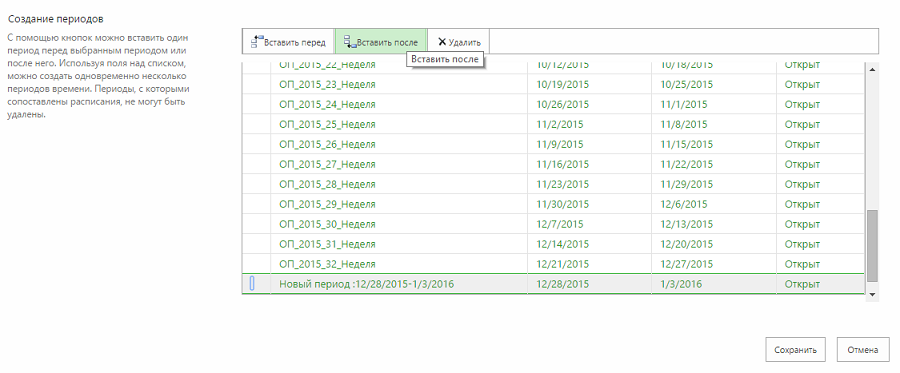The image size is (900, 373).
Task: Click end date 11/8/2015
Action: pos(684,125)
